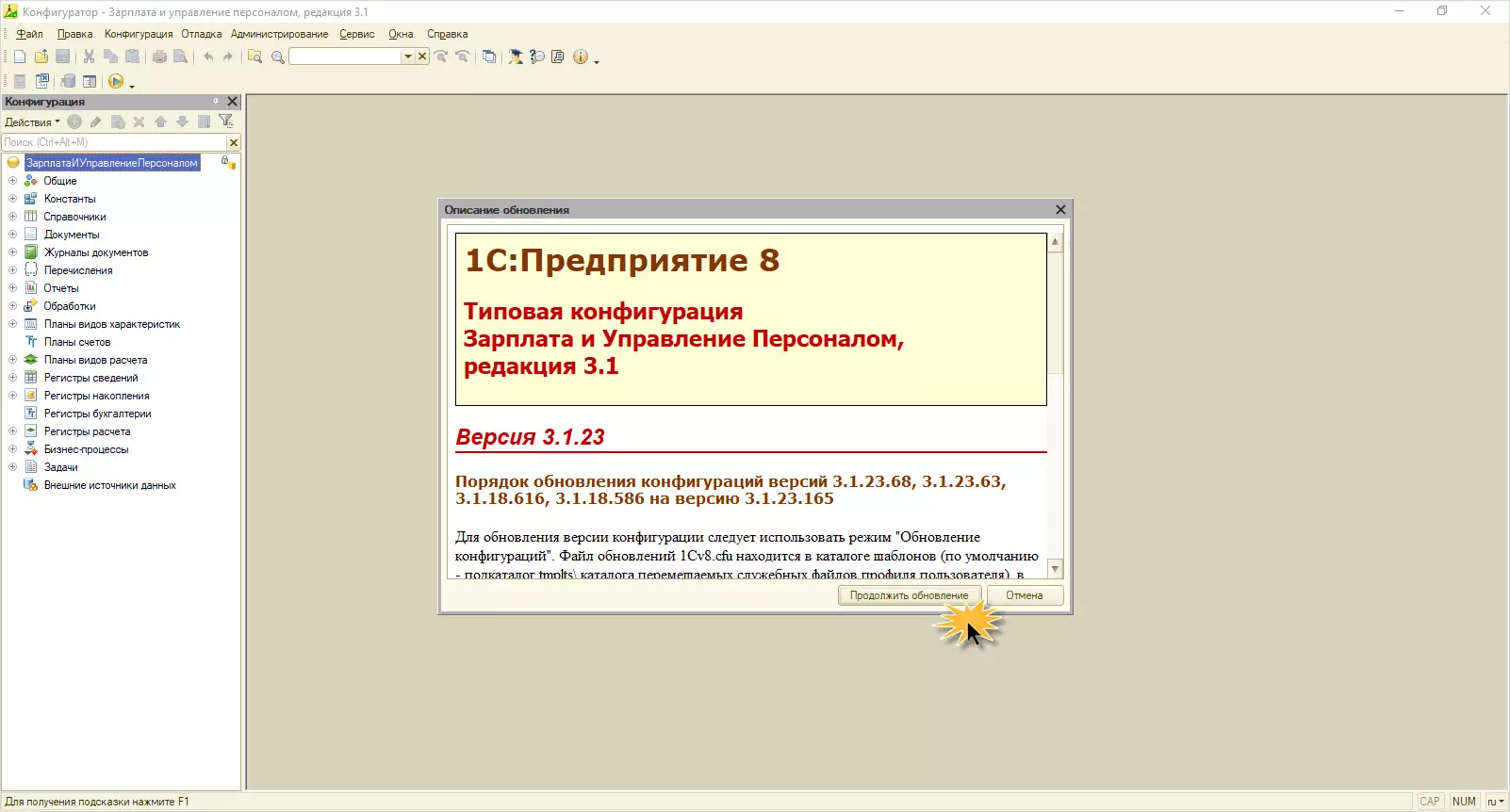Click the Paste clipboard toolbar icon

pyautogui.click(x=132, y=57)
